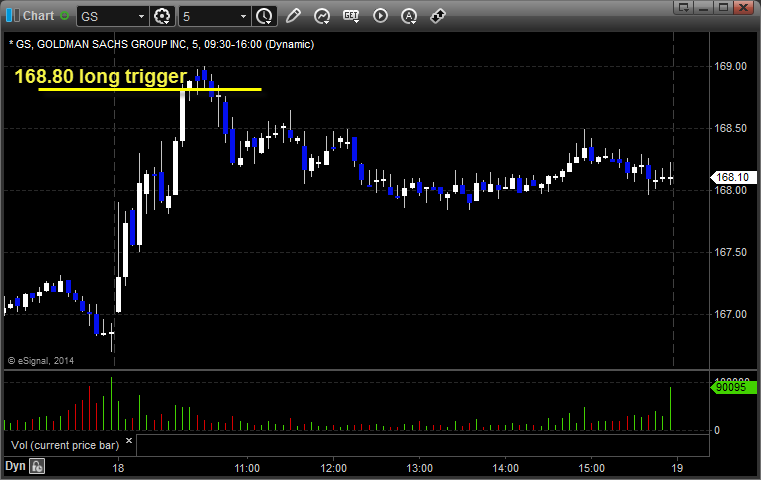Close the Vol study pane with x
761x480 pixels.
129,441
